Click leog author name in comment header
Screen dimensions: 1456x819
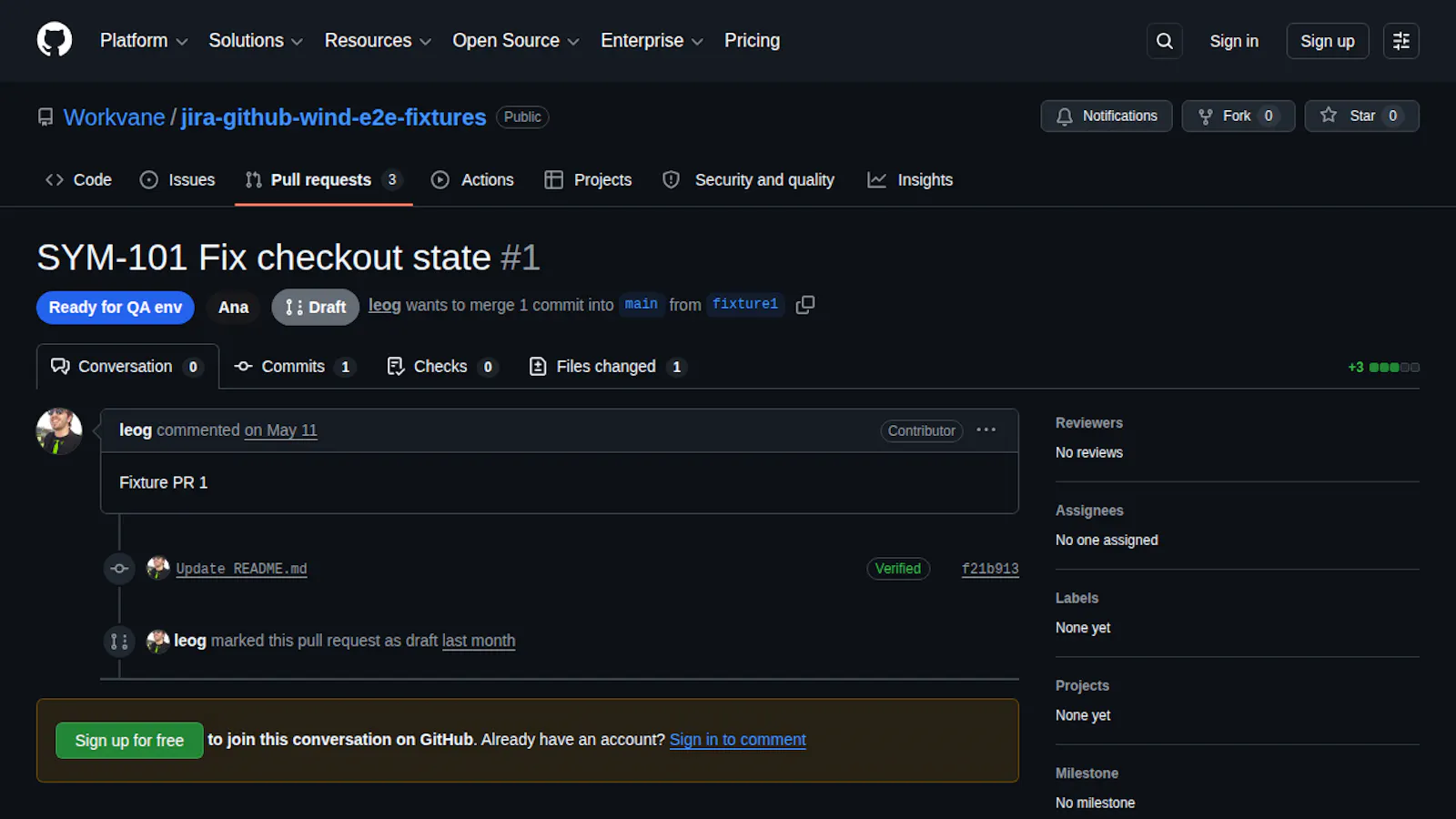point(136,430)
